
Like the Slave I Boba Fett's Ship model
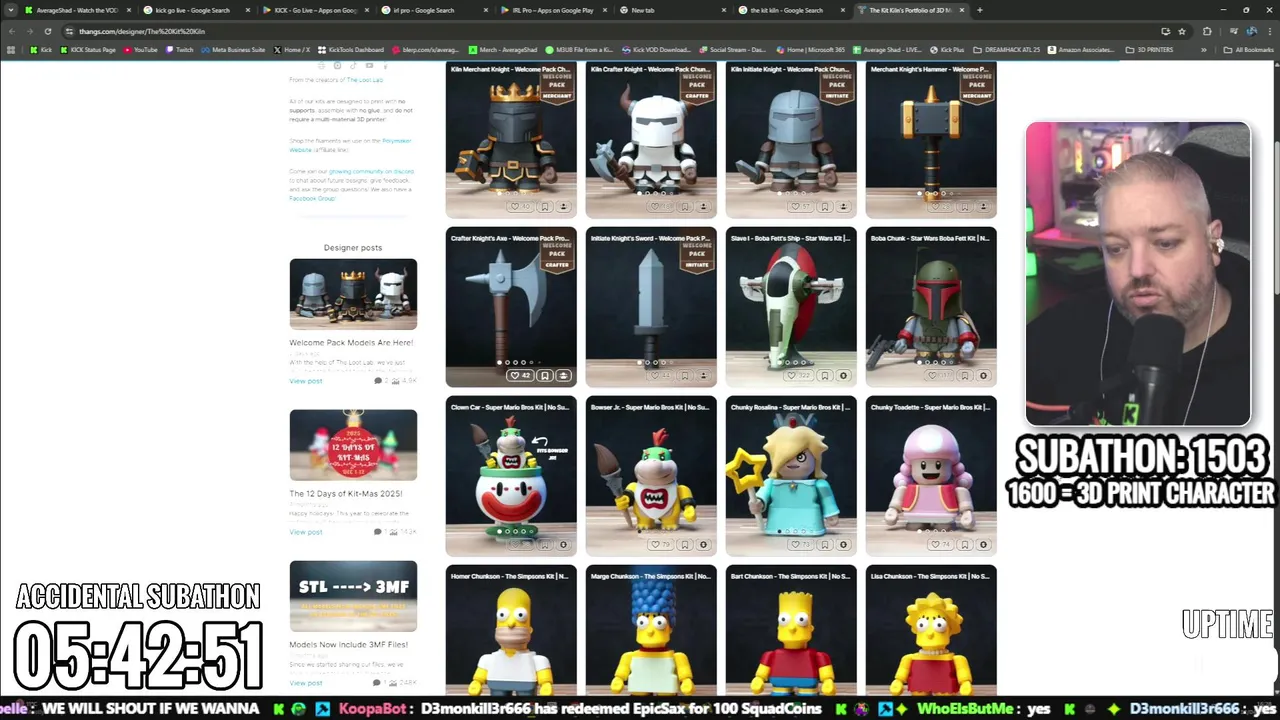[x=800, y=376]
